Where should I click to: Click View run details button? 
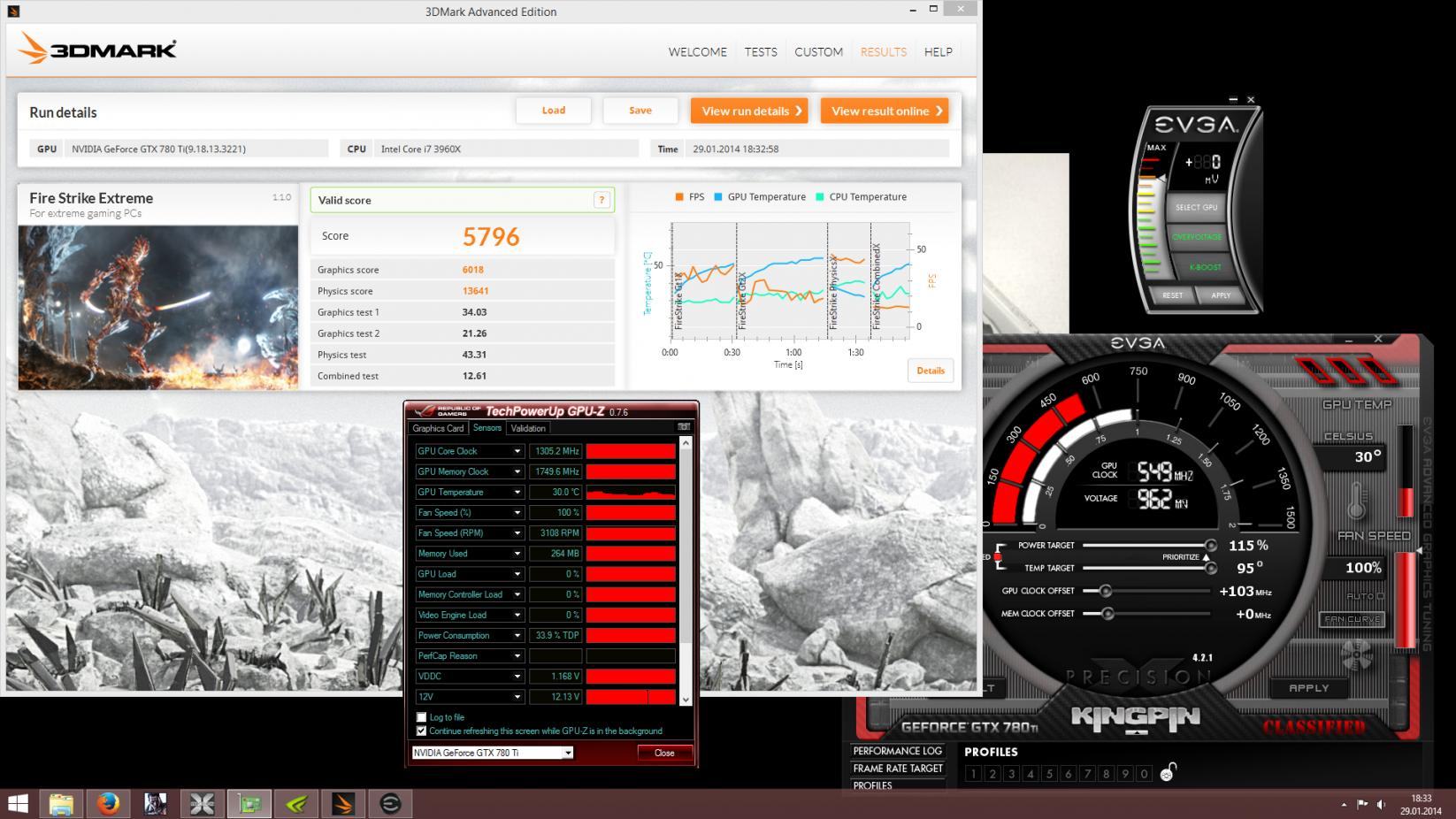coord(749,111)
